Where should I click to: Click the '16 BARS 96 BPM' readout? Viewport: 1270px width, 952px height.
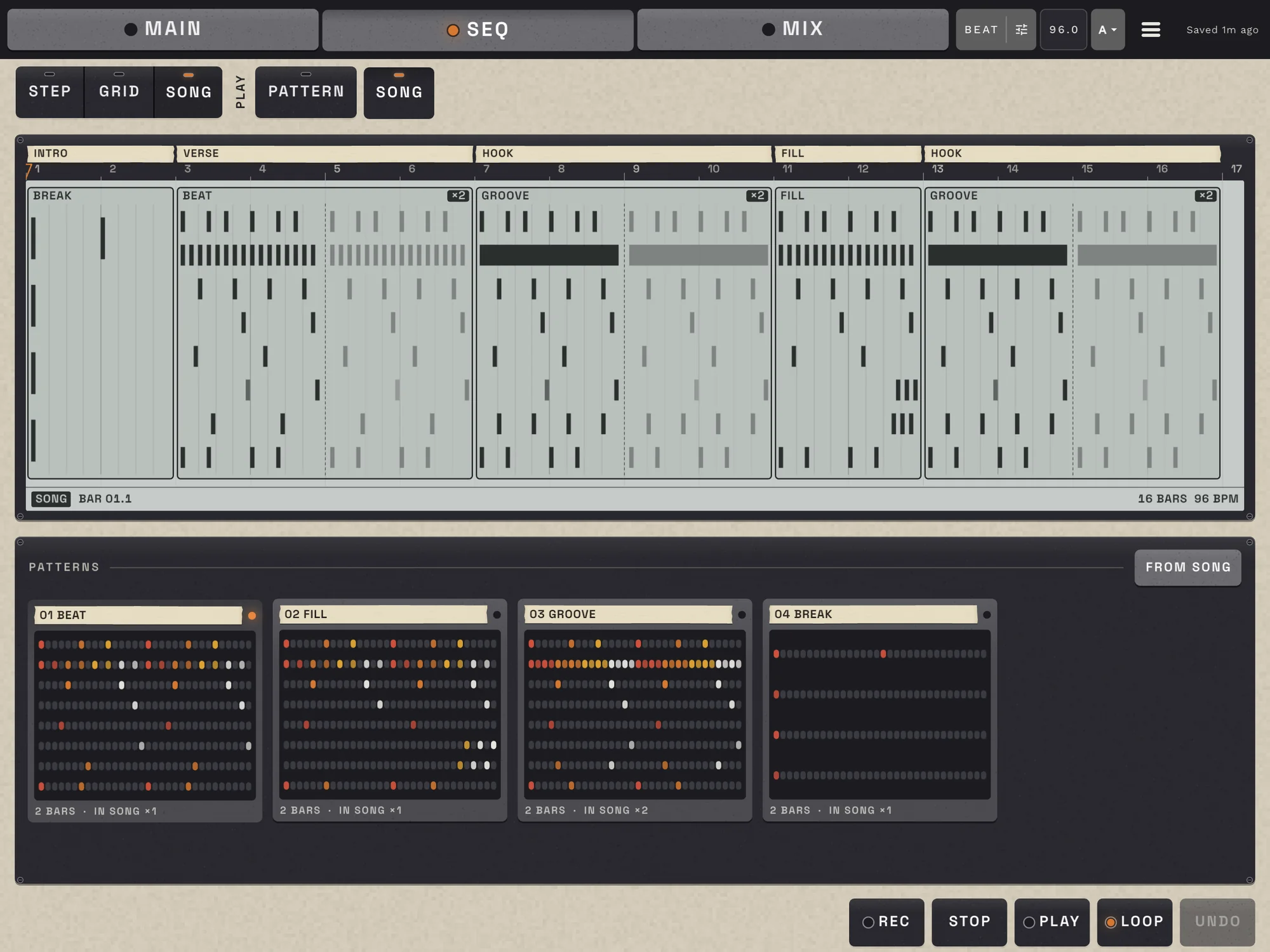(1187, 499)
